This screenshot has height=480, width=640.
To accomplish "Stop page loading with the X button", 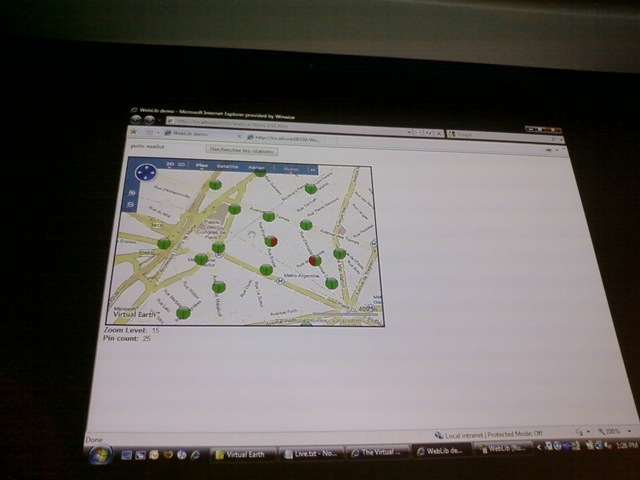I will (x=439, y=133).
